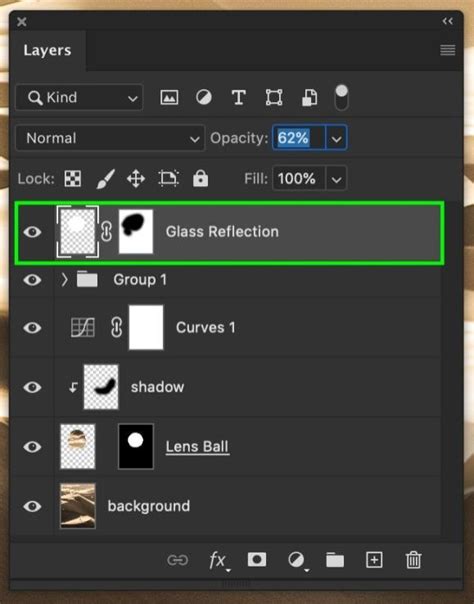Click the lock all padlock icon
This screenshot has height=604, width=474.
coord(201,178)
